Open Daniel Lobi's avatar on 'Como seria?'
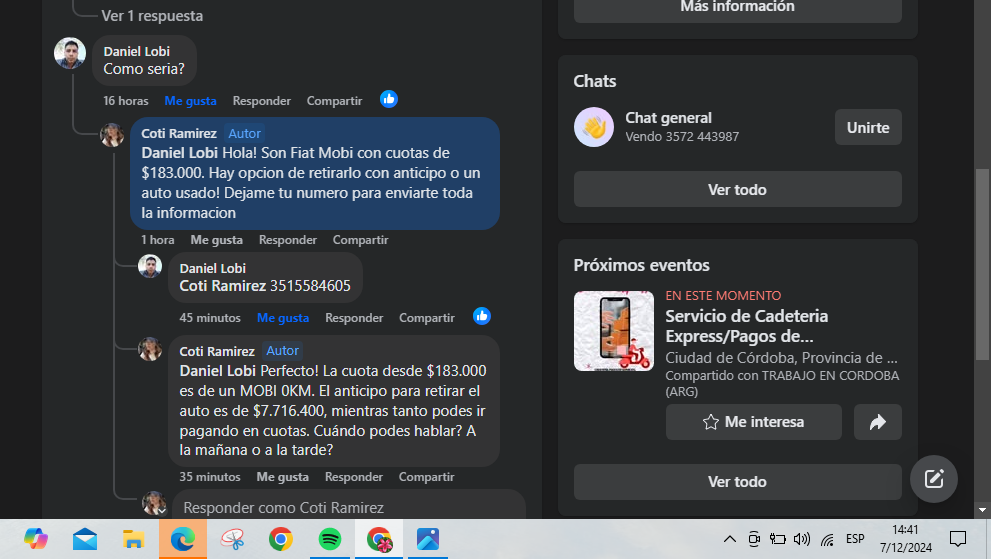Image resolution: width=991 pixels, height=559 pixels. (70, 53)
